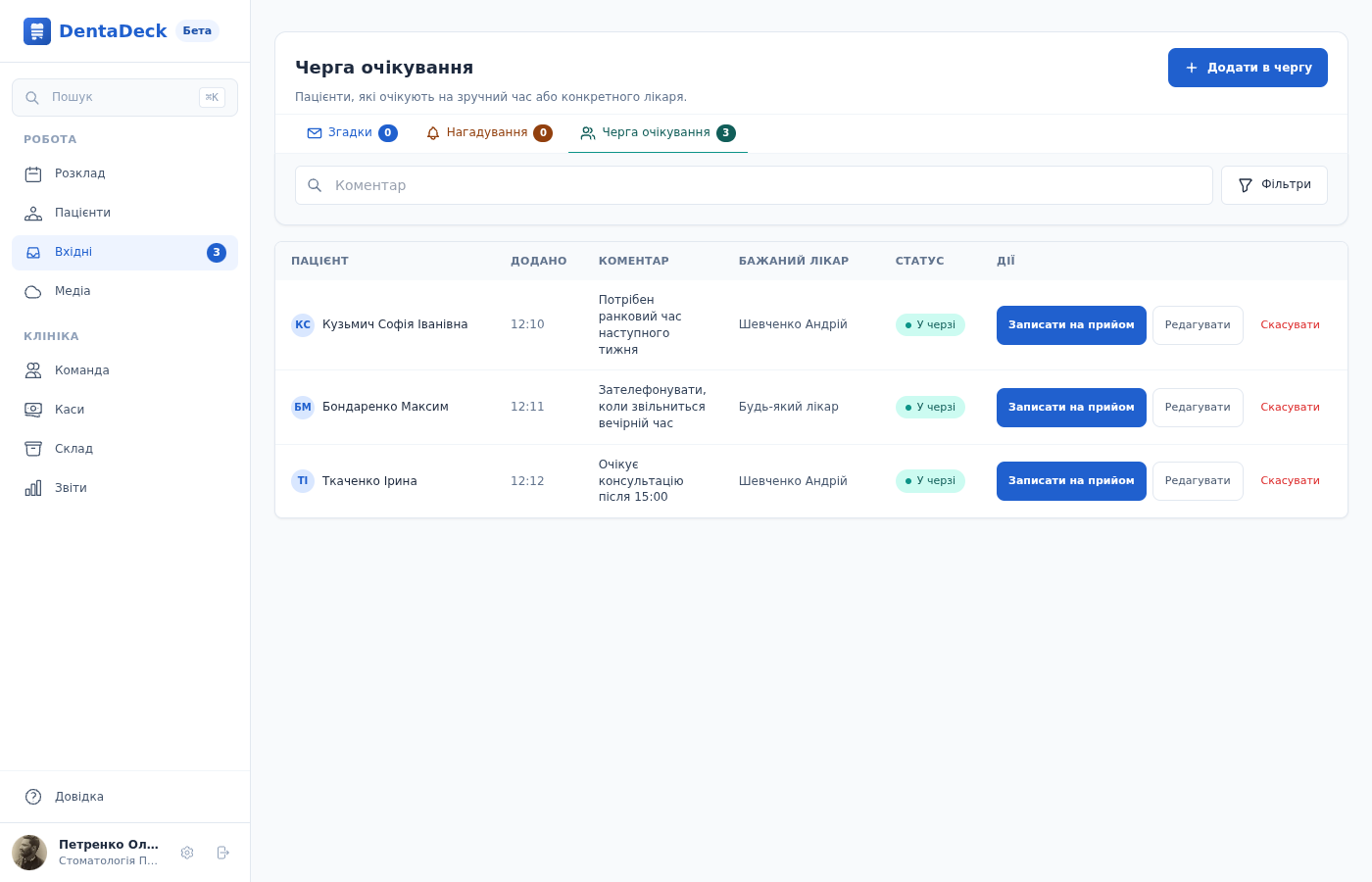
Task: Switch to the Згадки tab
Action: tap(352, 133)
